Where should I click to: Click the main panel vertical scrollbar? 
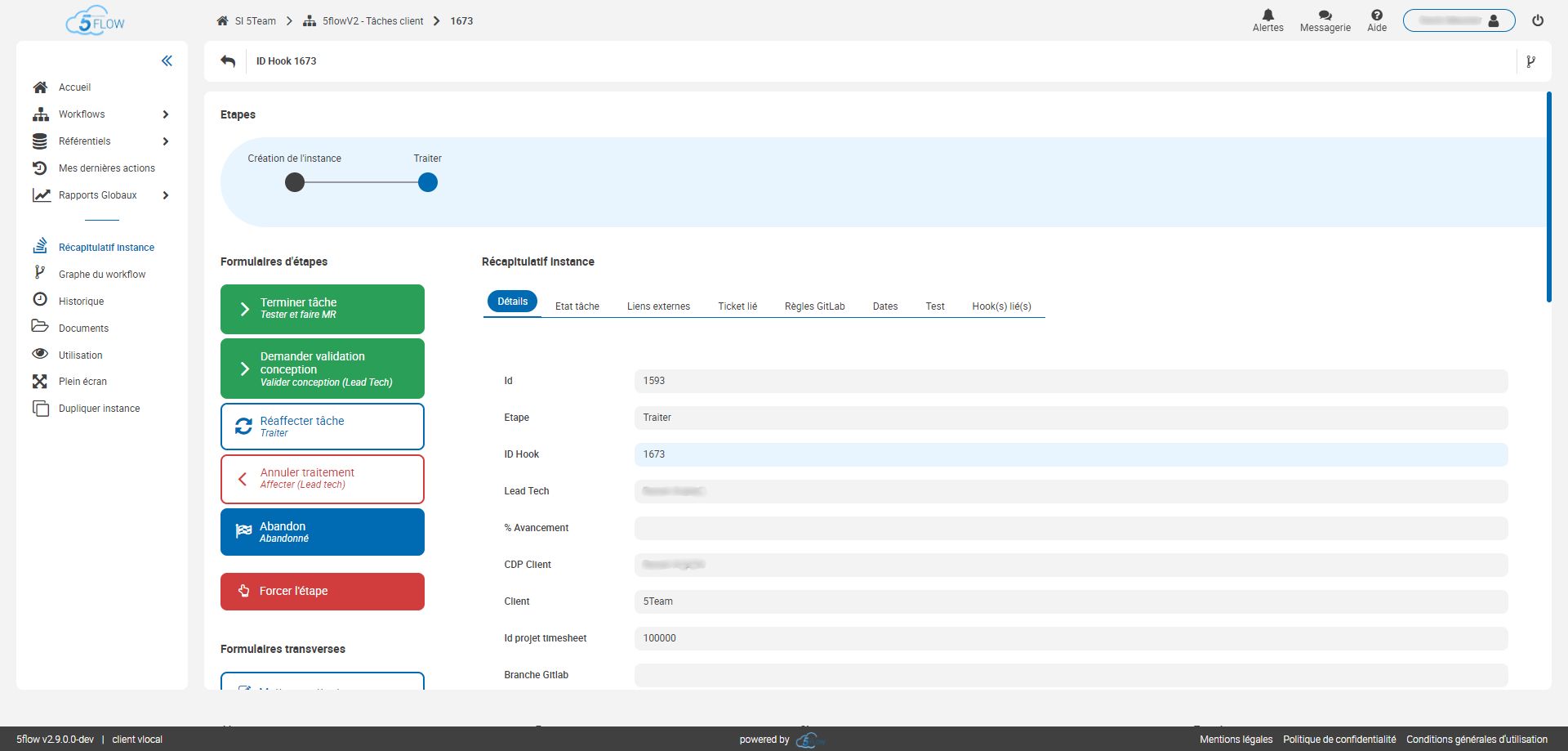pyautogui.click(x=1548, y=197)
